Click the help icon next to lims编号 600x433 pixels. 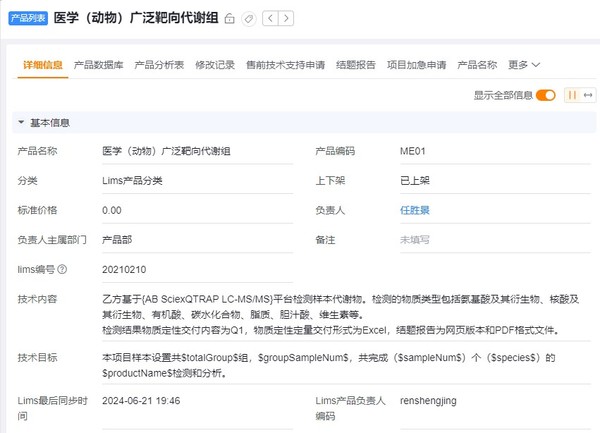coord(63,270)
